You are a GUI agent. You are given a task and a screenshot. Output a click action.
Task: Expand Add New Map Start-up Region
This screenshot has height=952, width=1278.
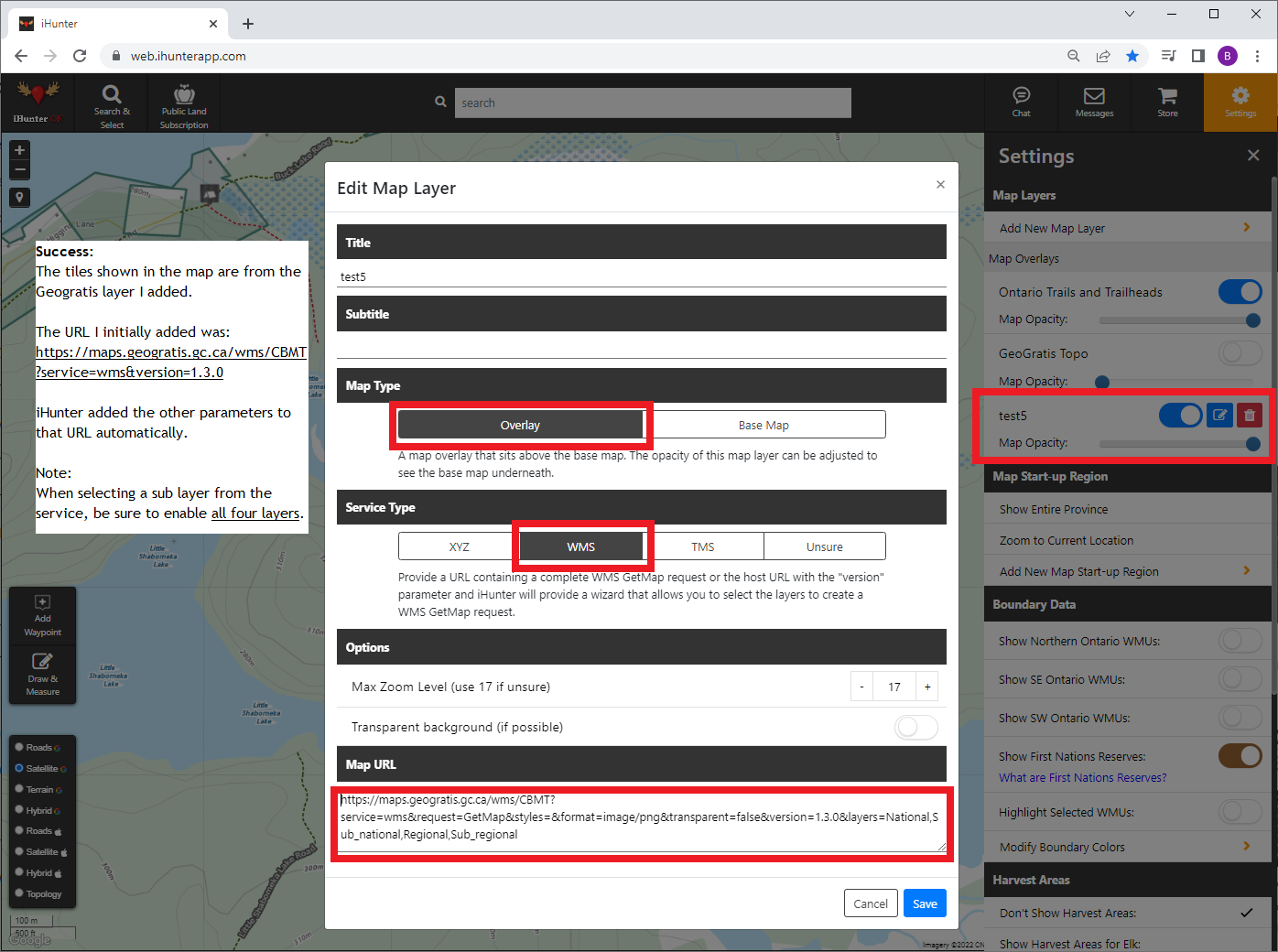pyautogui.click(x=1128, y=571)
